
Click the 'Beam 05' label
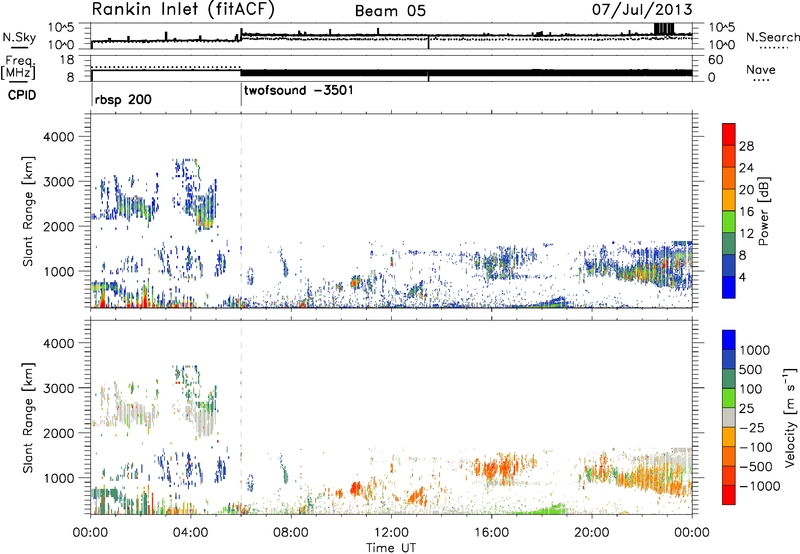pyautogui.click(x=390, y=10)
